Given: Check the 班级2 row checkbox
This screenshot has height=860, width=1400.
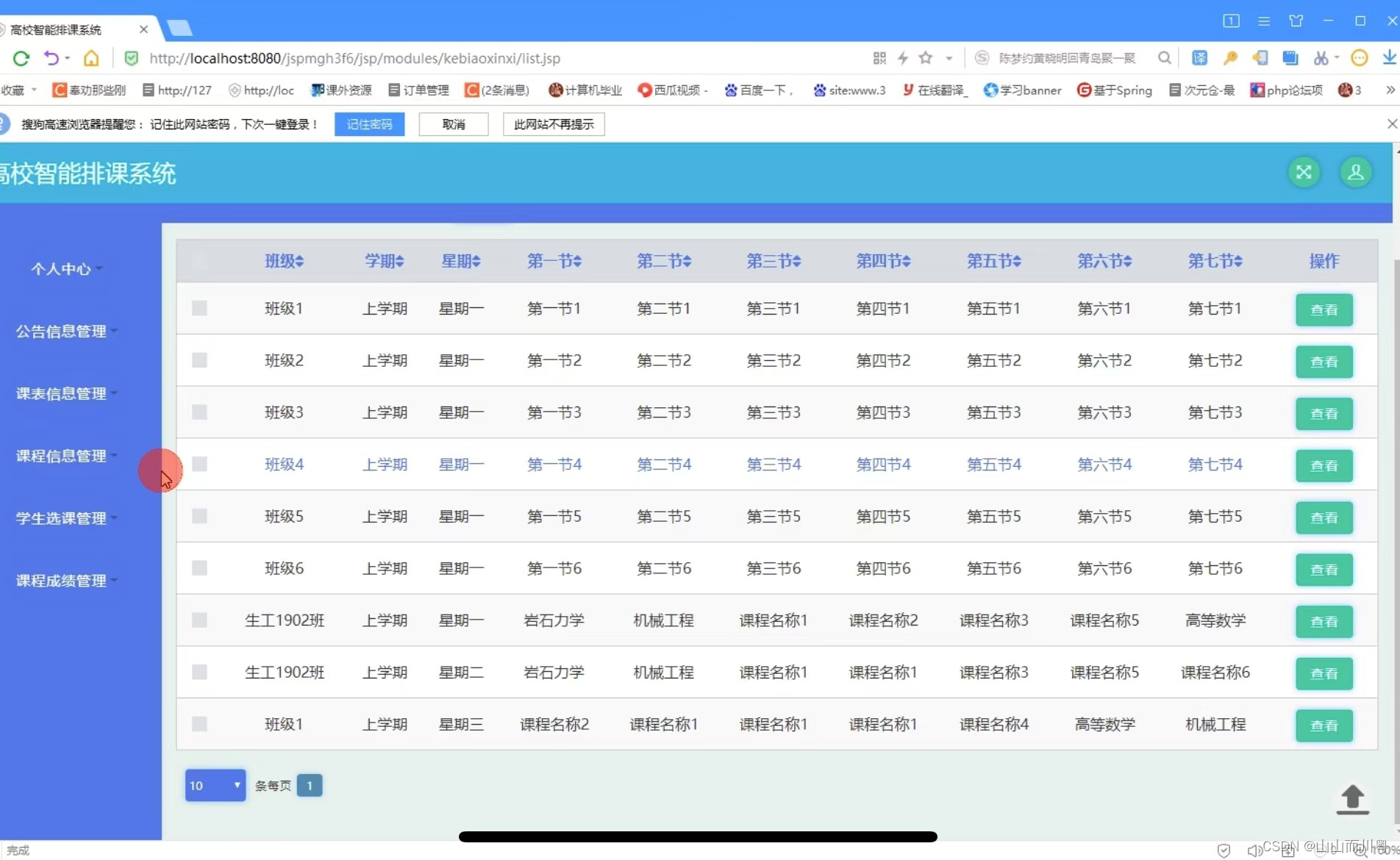Looking at the screenshot, I should tap(199, 360).
